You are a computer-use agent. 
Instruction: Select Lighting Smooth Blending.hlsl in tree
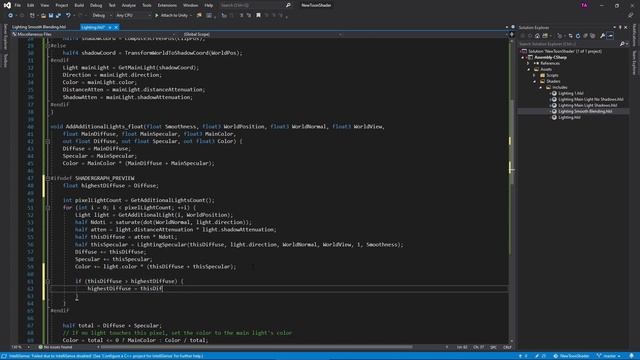coord(585,111)
